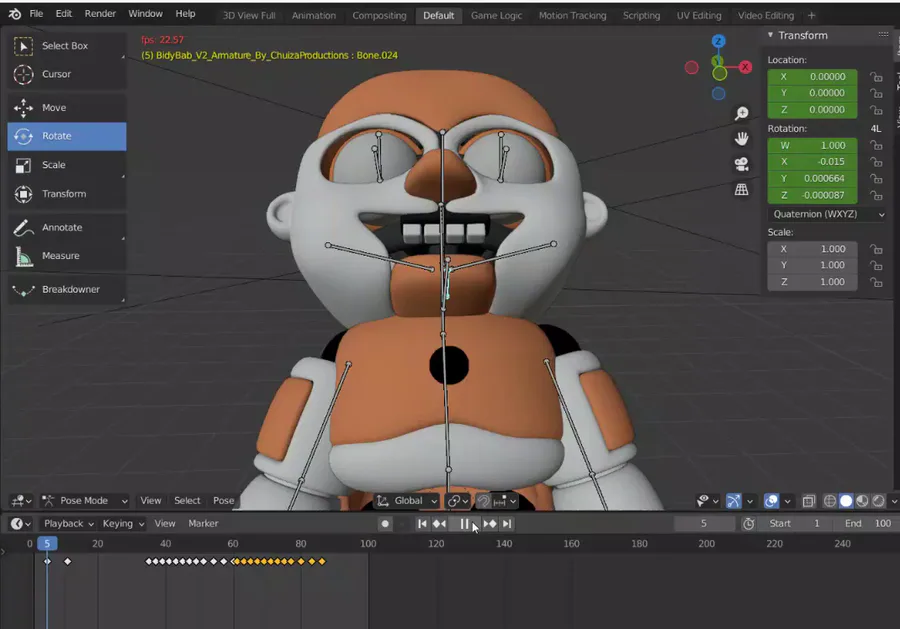The width and height of the screenshot is (900, 629).
Task: Open the timeline View menu
Action: coord(165,524)
